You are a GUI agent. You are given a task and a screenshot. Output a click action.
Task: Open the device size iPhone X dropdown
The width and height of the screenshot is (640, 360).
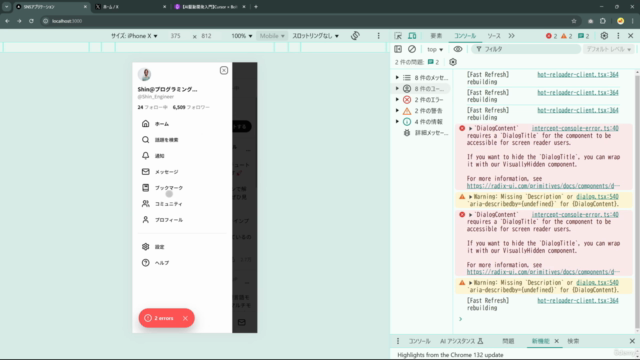click(x=134, y=36)
